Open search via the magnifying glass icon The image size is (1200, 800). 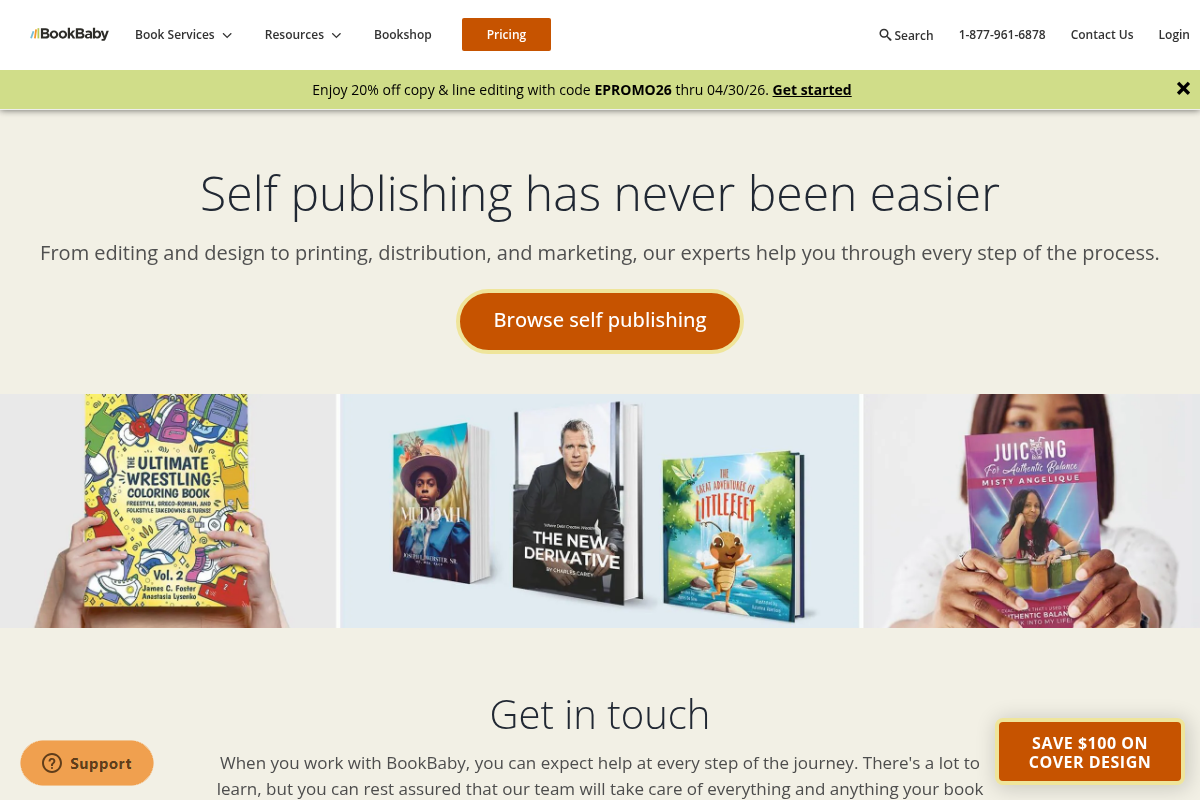point(885,35)
